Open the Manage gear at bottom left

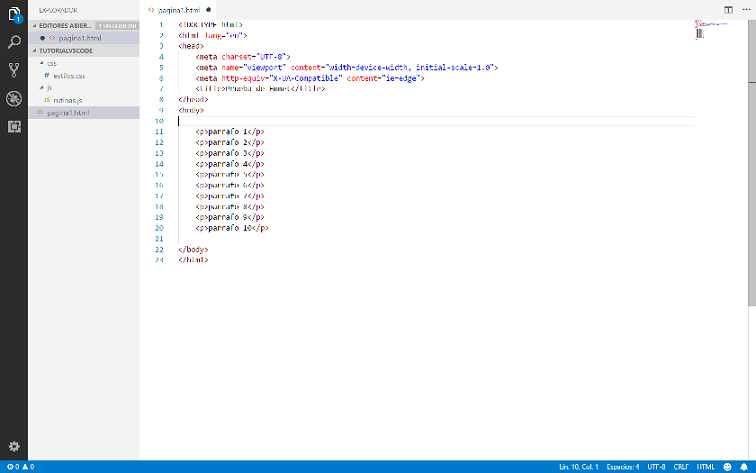[x=14, y=446]
